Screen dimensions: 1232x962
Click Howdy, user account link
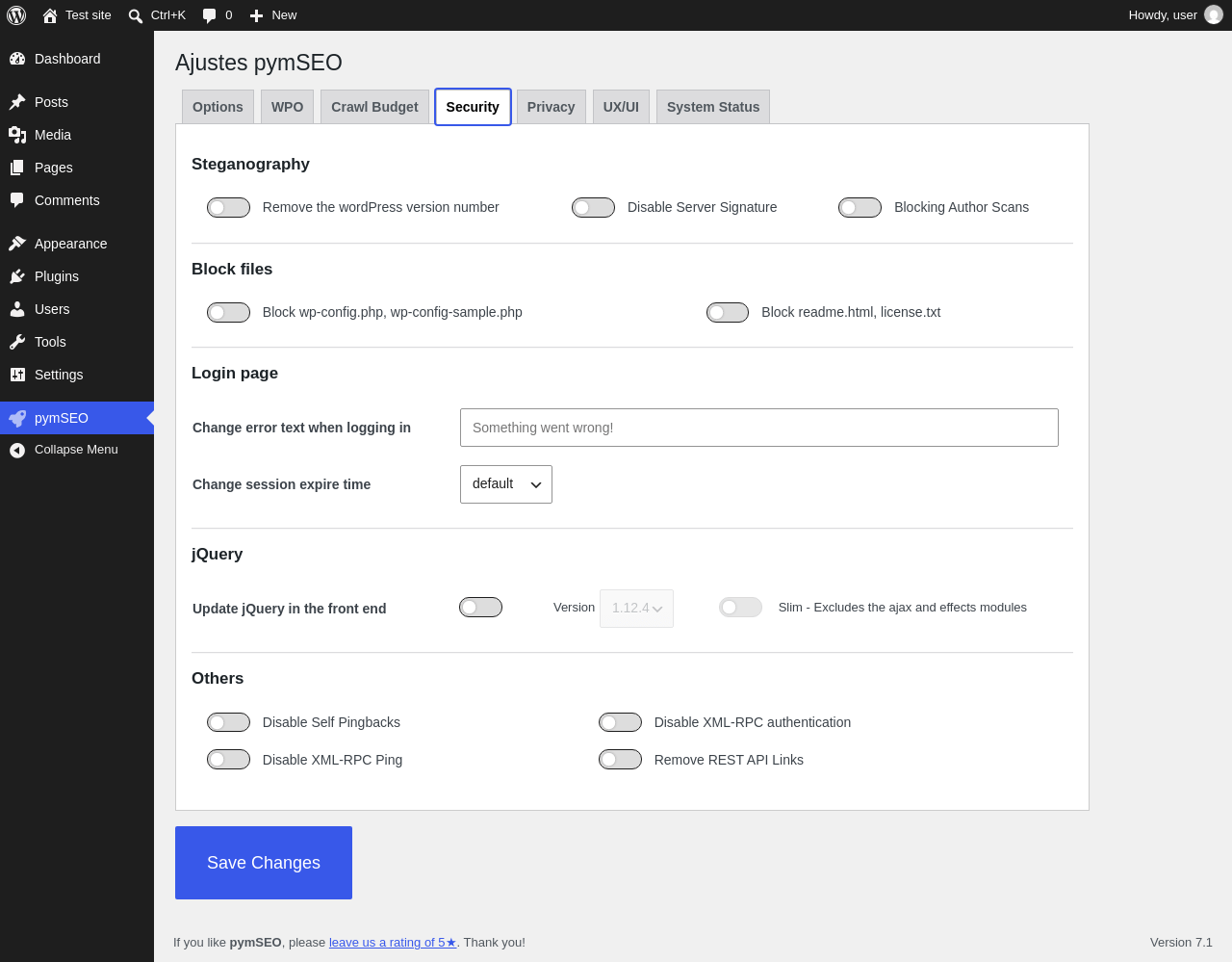click(x=1175, y=15)
